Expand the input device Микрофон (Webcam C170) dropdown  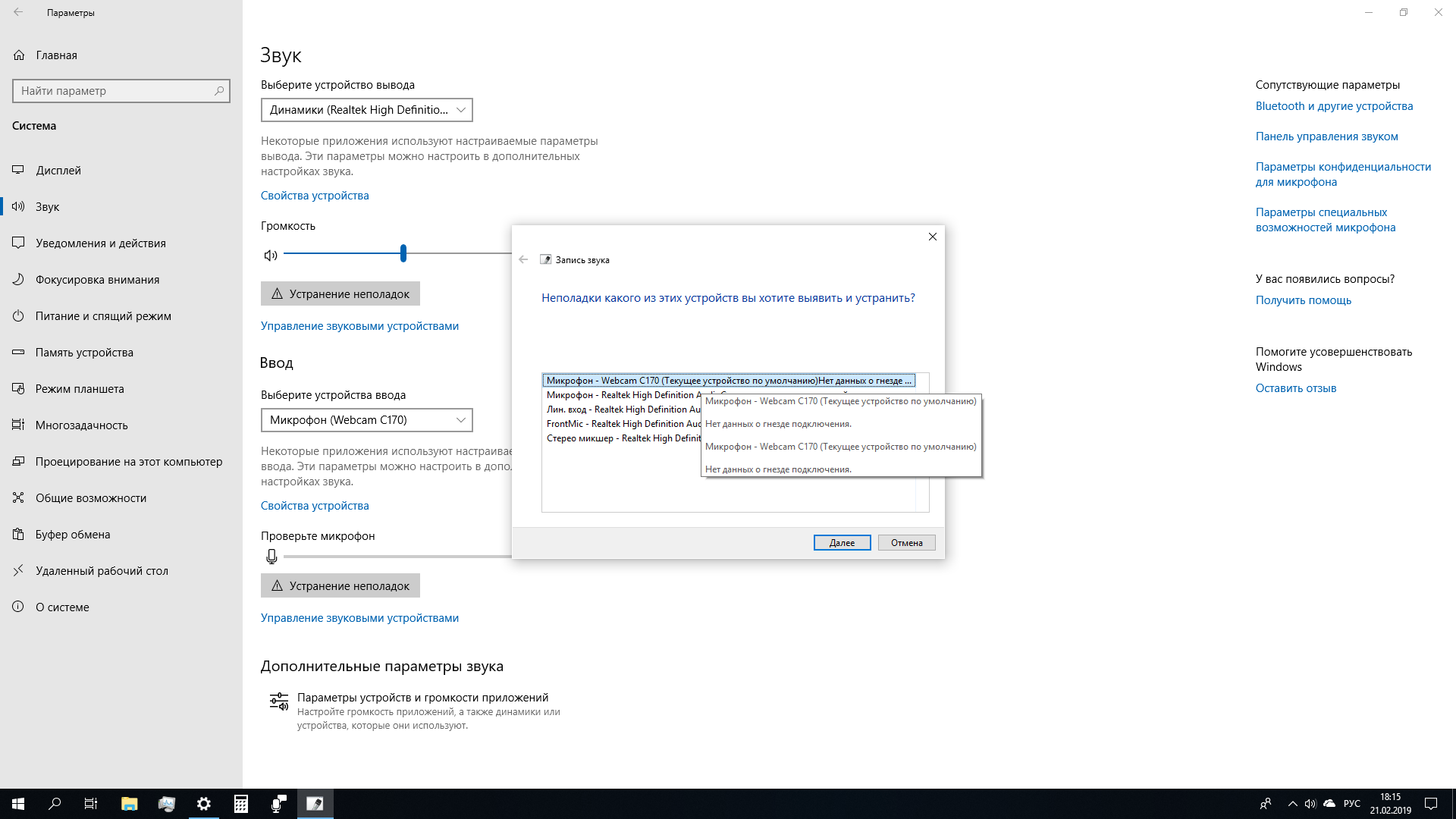pyautogui.click(x=367, y=420)
